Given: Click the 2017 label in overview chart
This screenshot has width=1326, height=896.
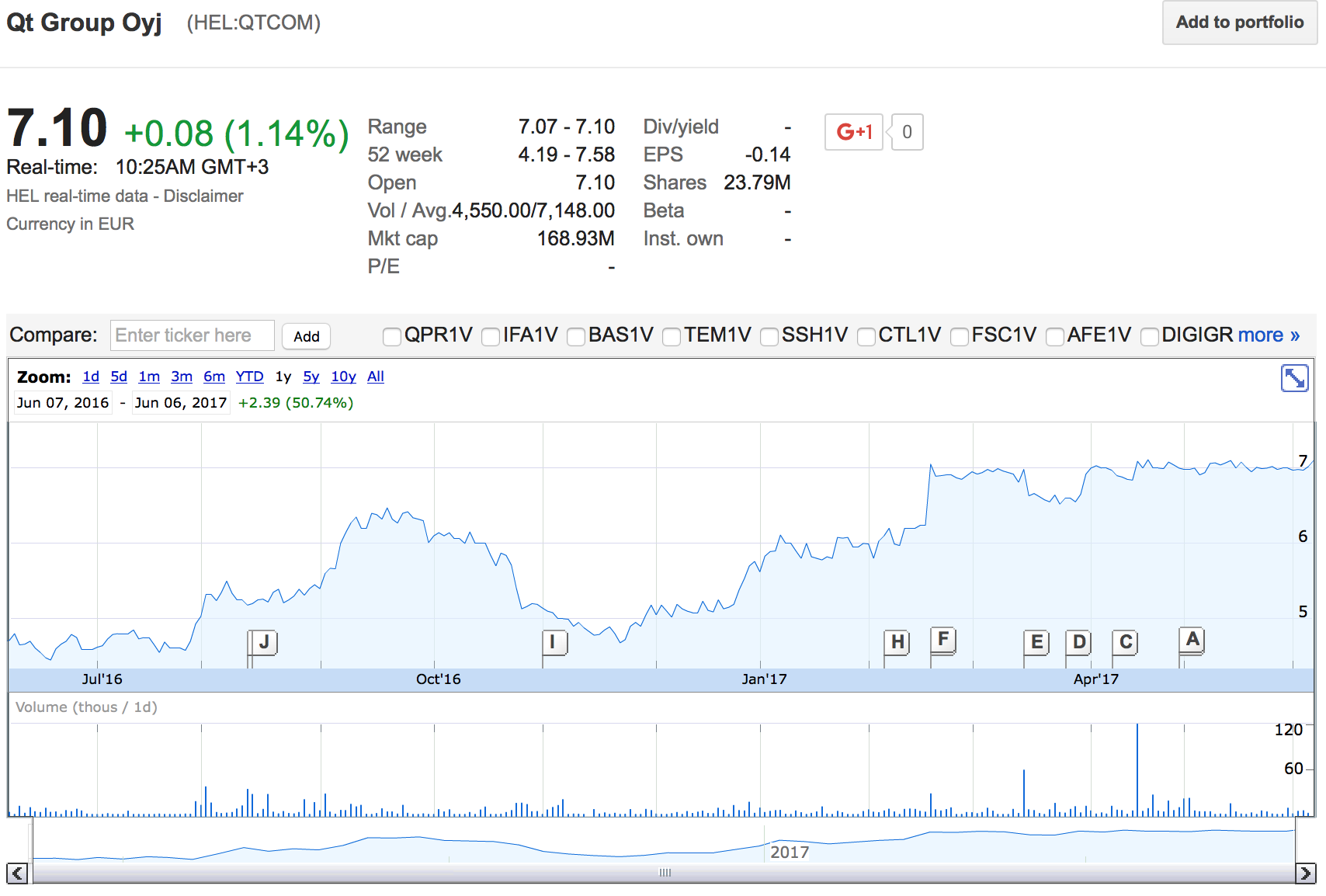Looking at the screenshot, I should click(790, 852).
